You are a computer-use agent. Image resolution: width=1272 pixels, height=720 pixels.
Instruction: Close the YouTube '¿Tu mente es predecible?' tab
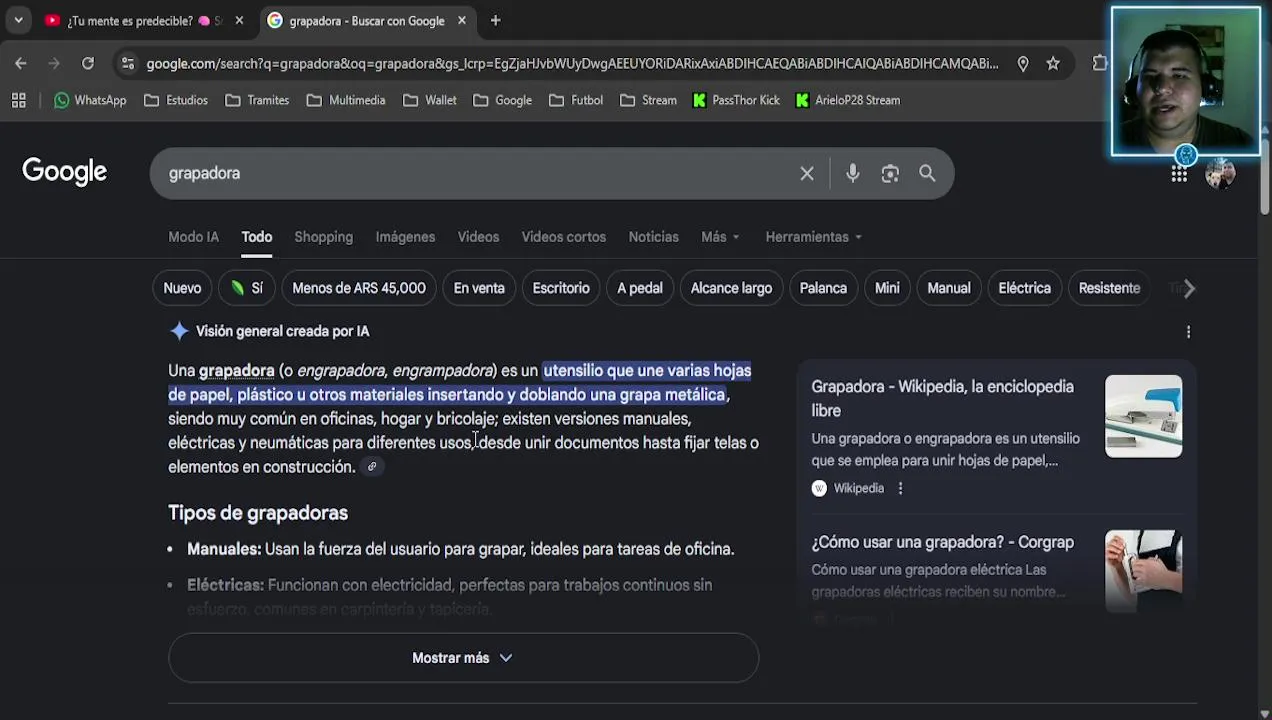point(239,20)
